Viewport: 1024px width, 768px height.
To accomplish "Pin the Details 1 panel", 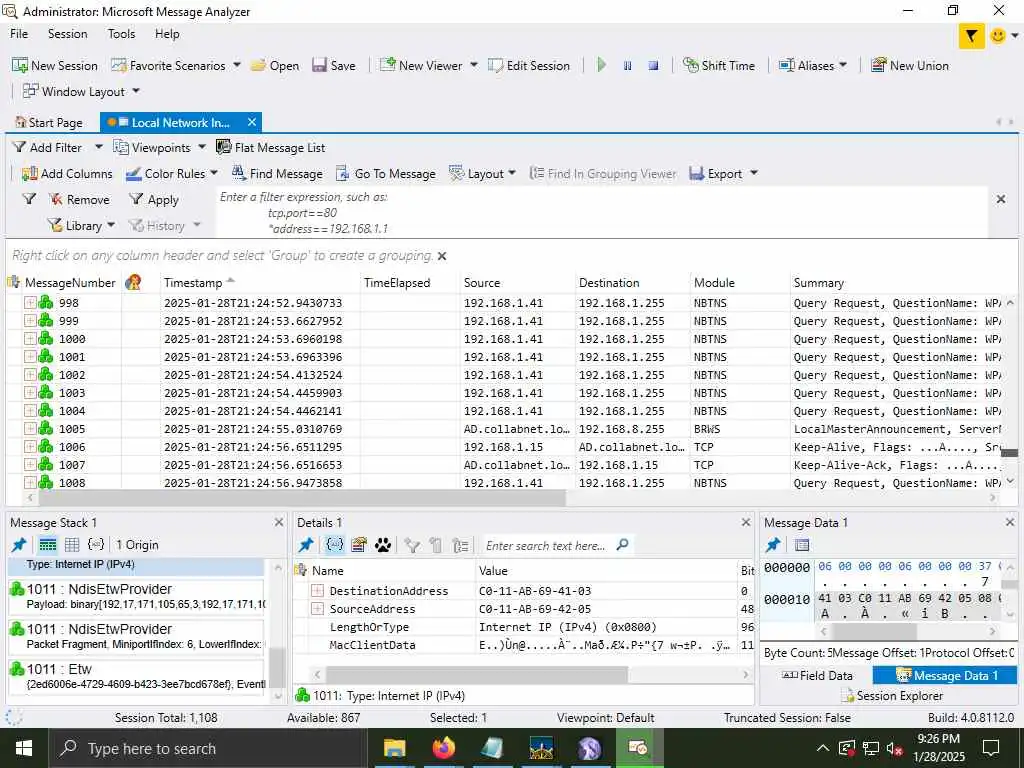I will tap(306, 545).
